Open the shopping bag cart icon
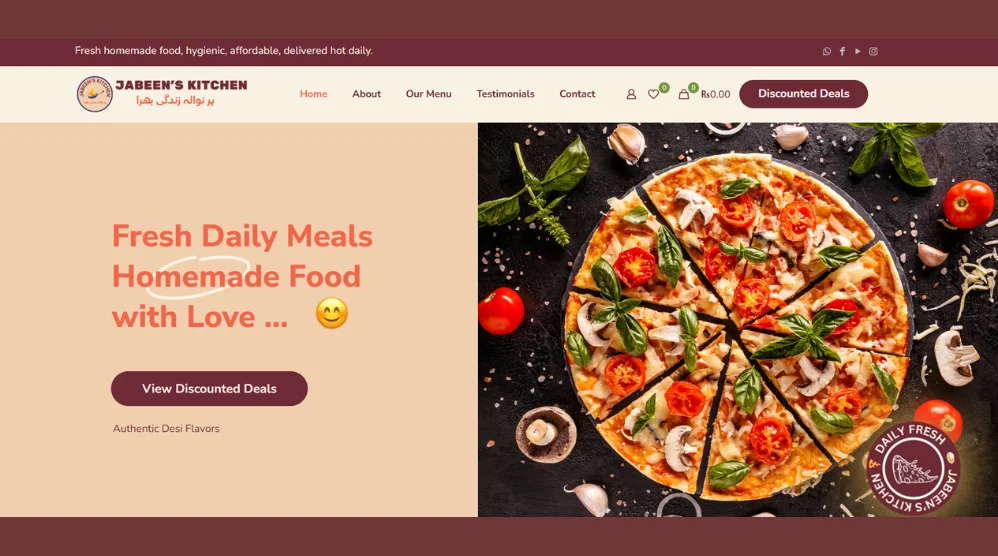 click(x=684, y=94)
